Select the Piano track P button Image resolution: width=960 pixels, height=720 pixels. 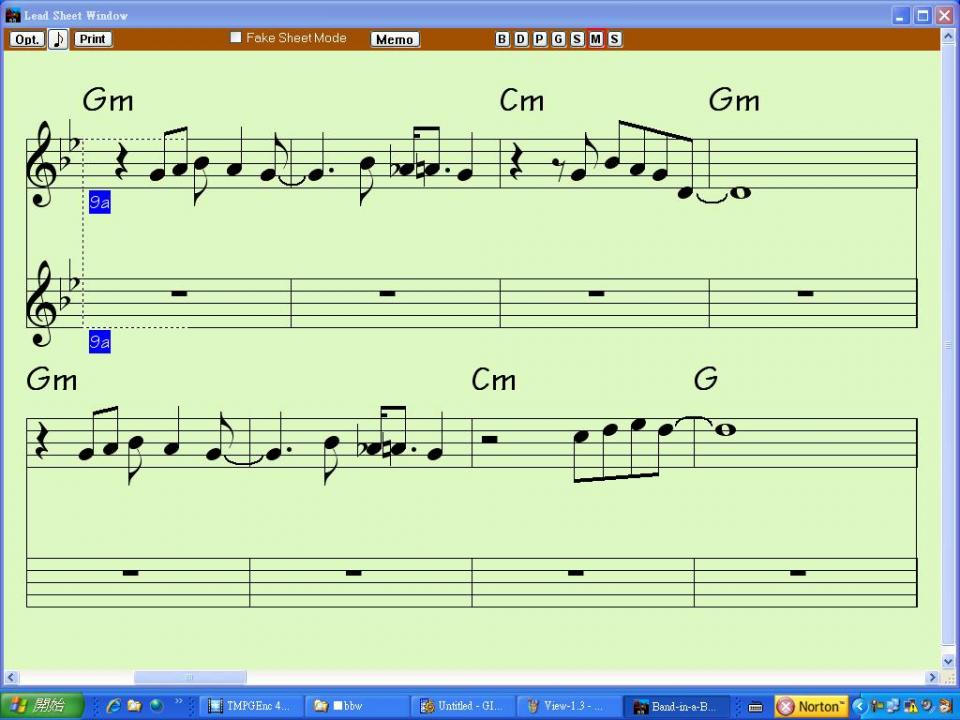[x=538, y=39]
